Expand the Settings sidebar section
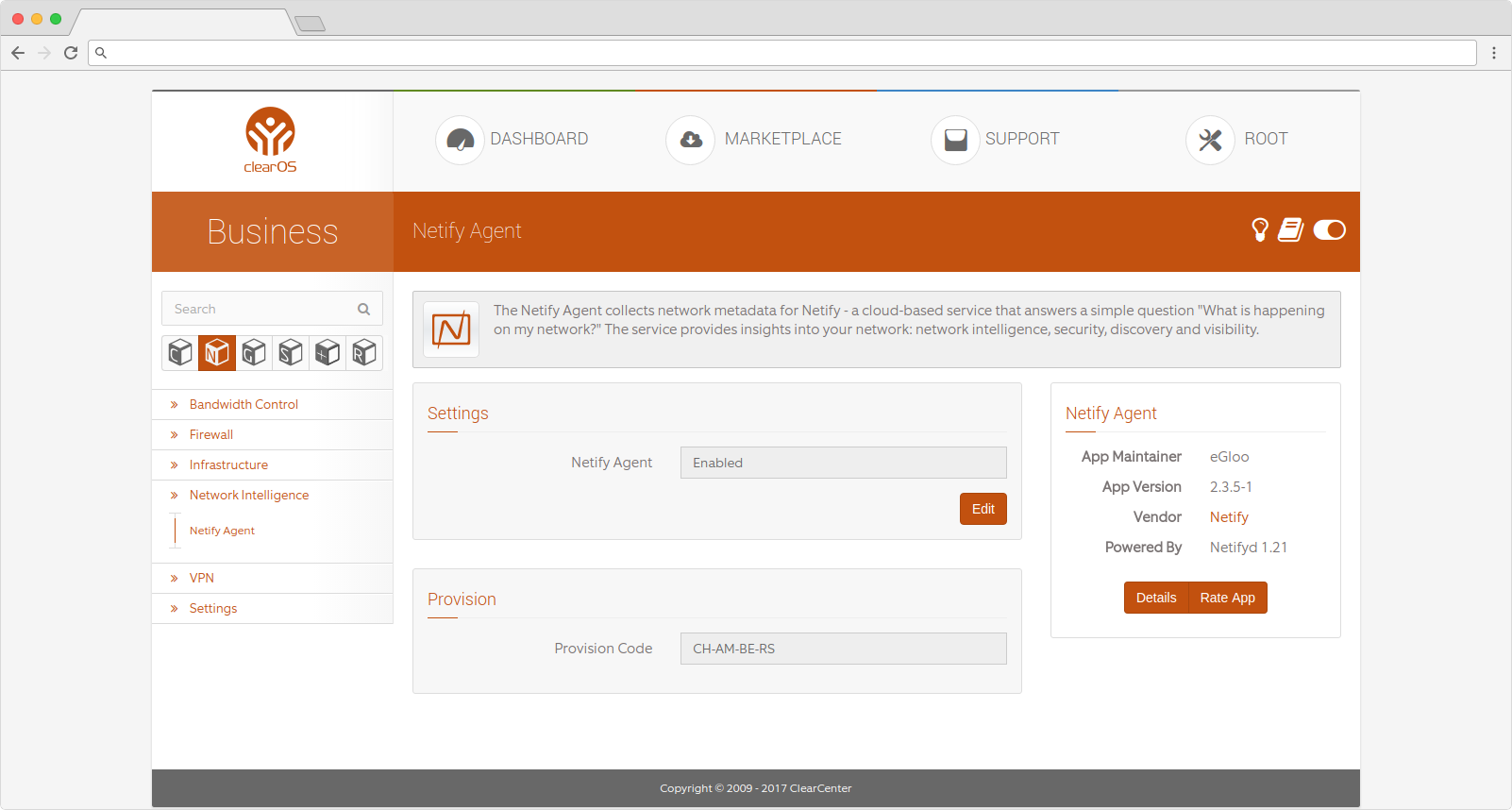The width and height of the screenshot is (1512, 810). click(213, 608)
